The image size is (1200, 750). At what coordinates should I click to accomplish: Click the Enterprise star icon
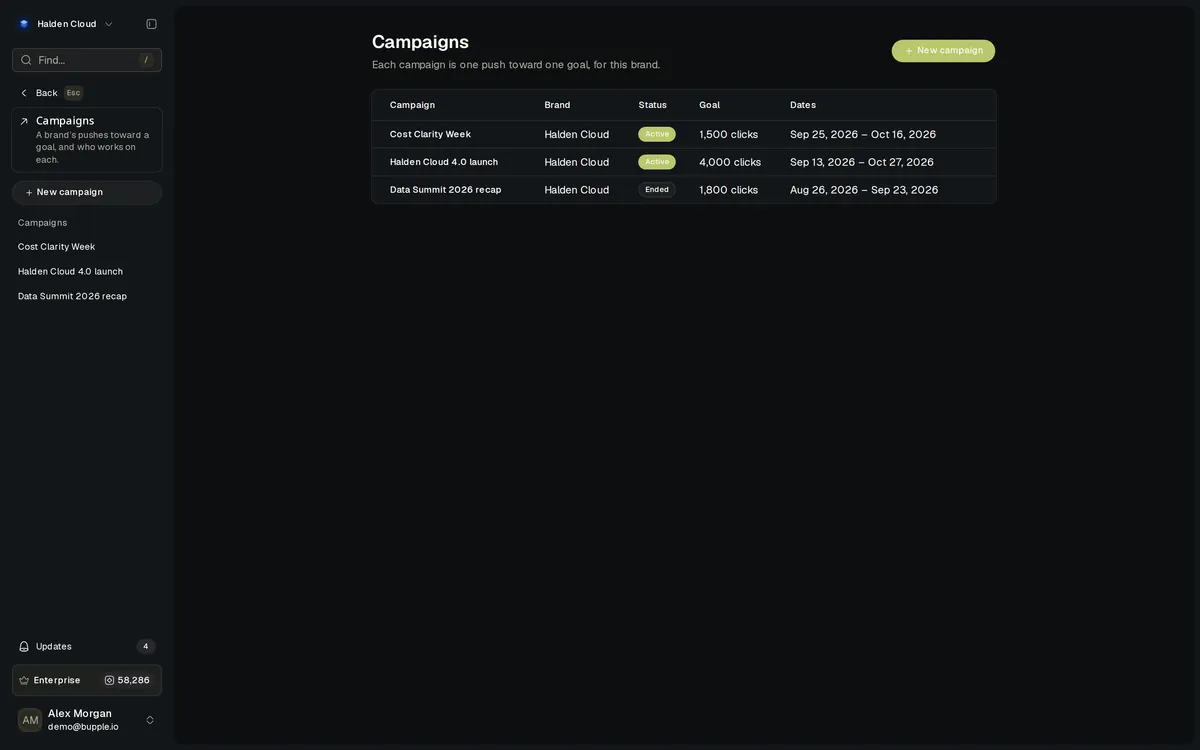(24, 680)
